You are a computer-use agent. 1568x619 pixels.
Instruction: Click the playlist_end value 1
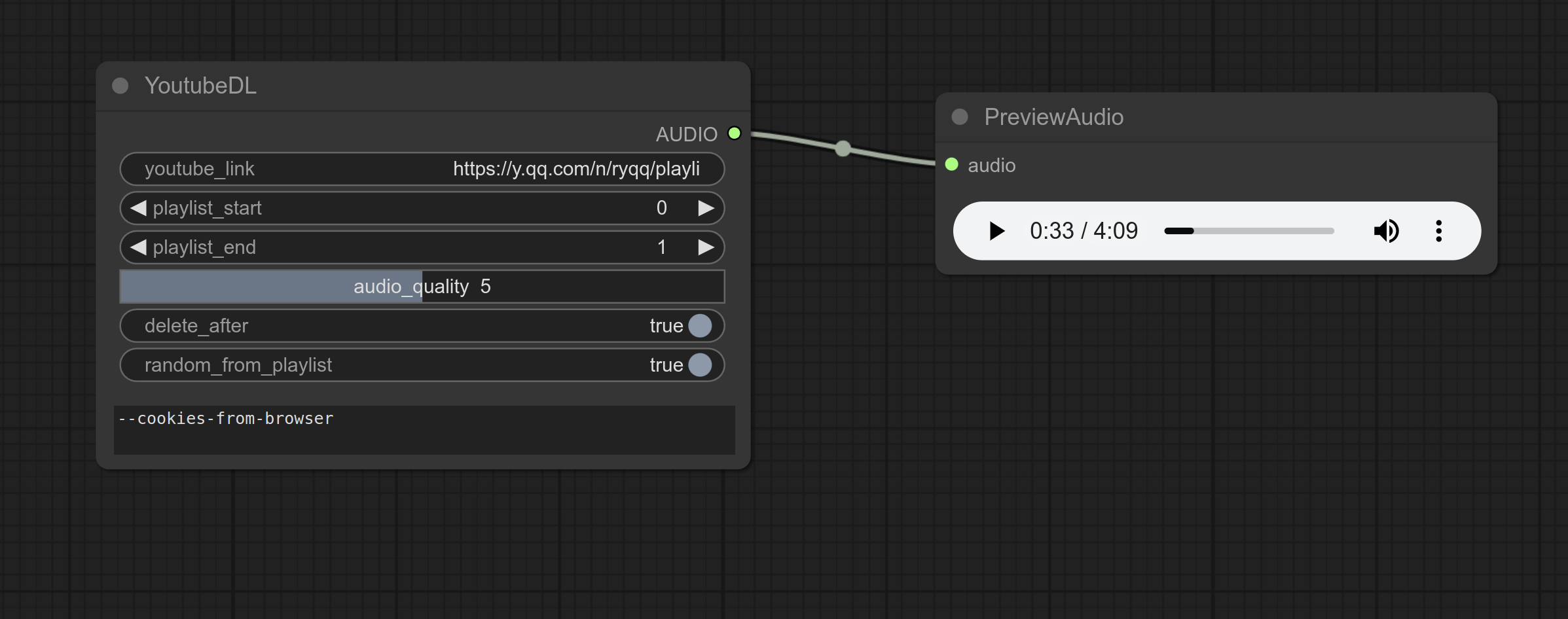coord(662,247)
